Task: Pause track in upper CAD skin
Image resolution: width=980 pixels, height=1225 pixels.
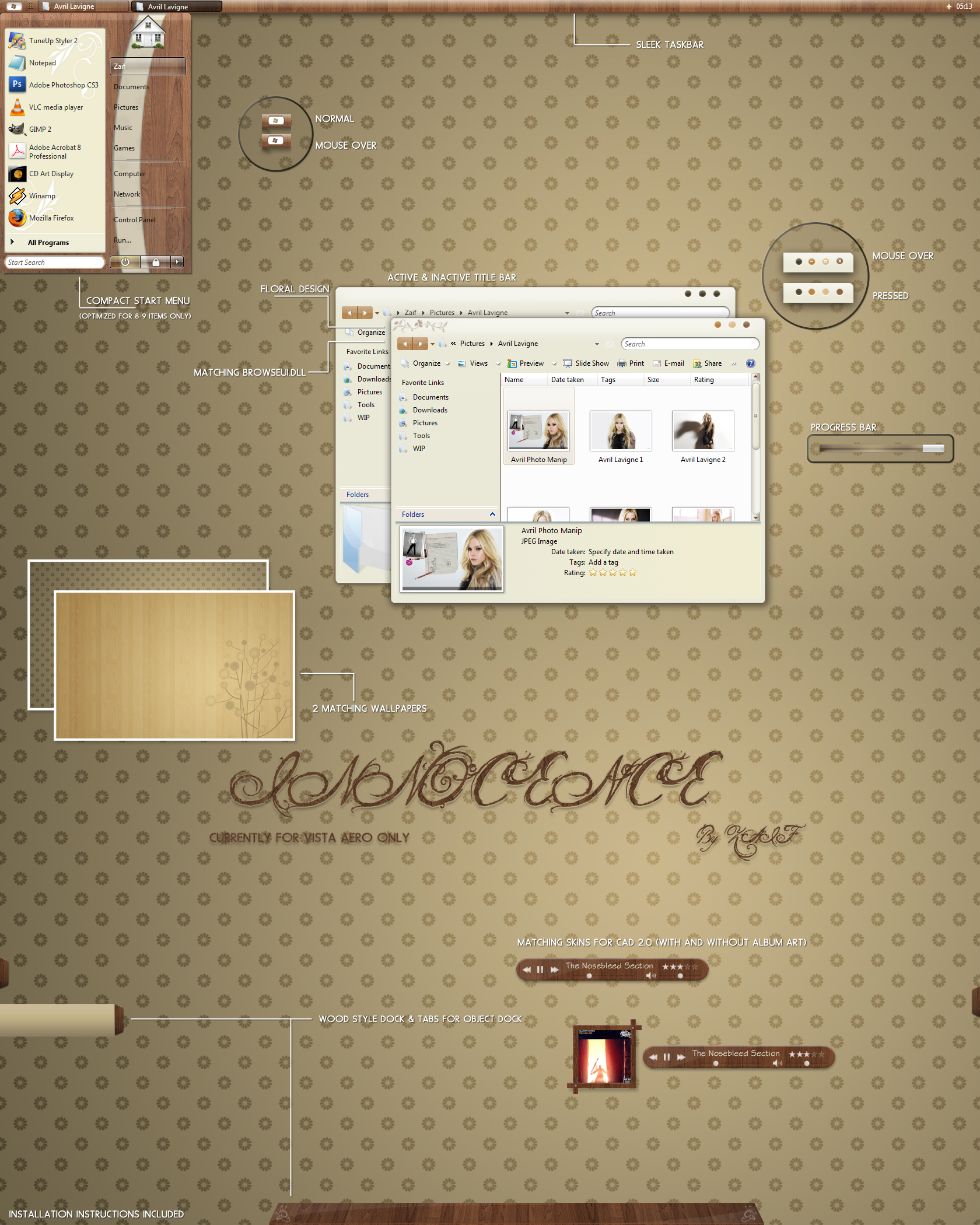Action: pos(540,970)
